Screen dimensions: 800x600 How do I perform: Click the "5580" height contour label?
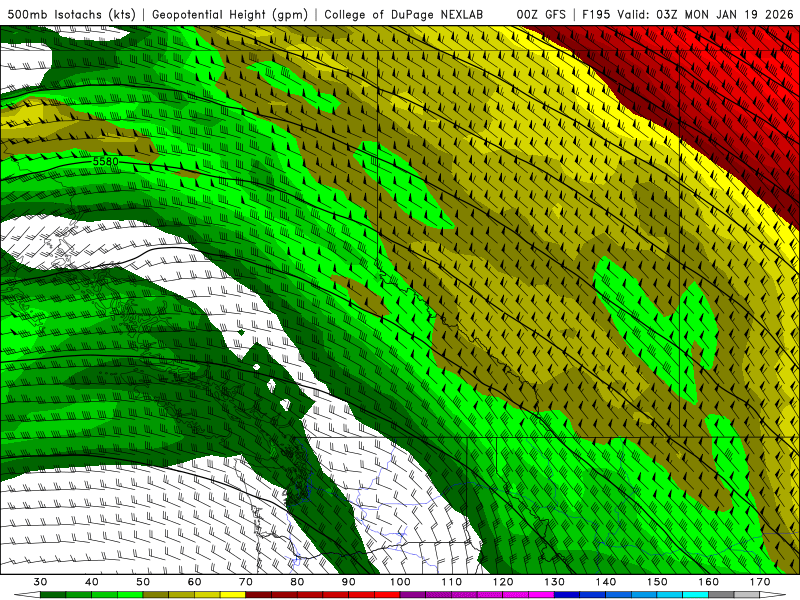tap(106, 162)
